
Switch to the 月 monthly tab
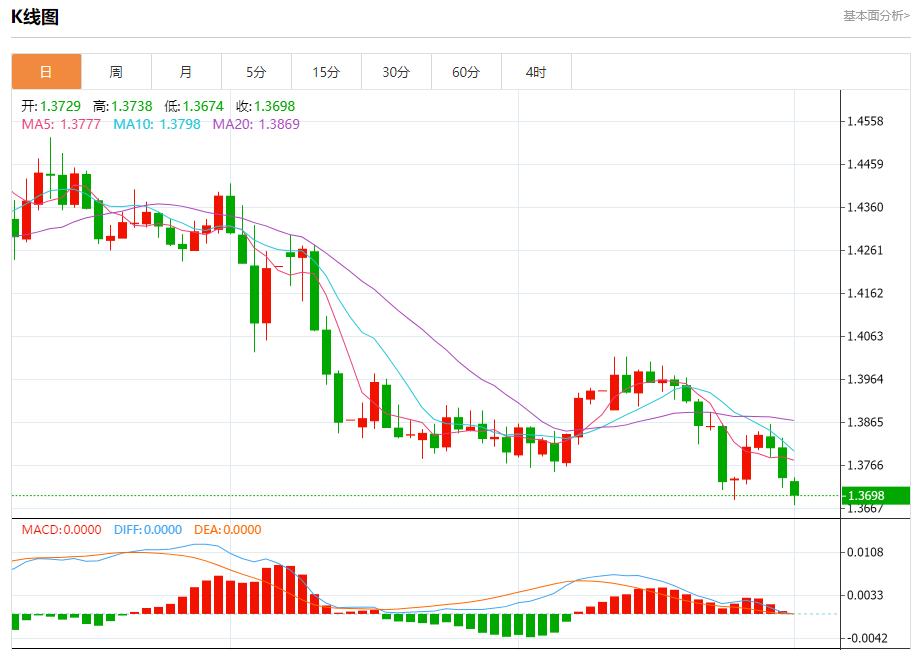click(186, 72)
